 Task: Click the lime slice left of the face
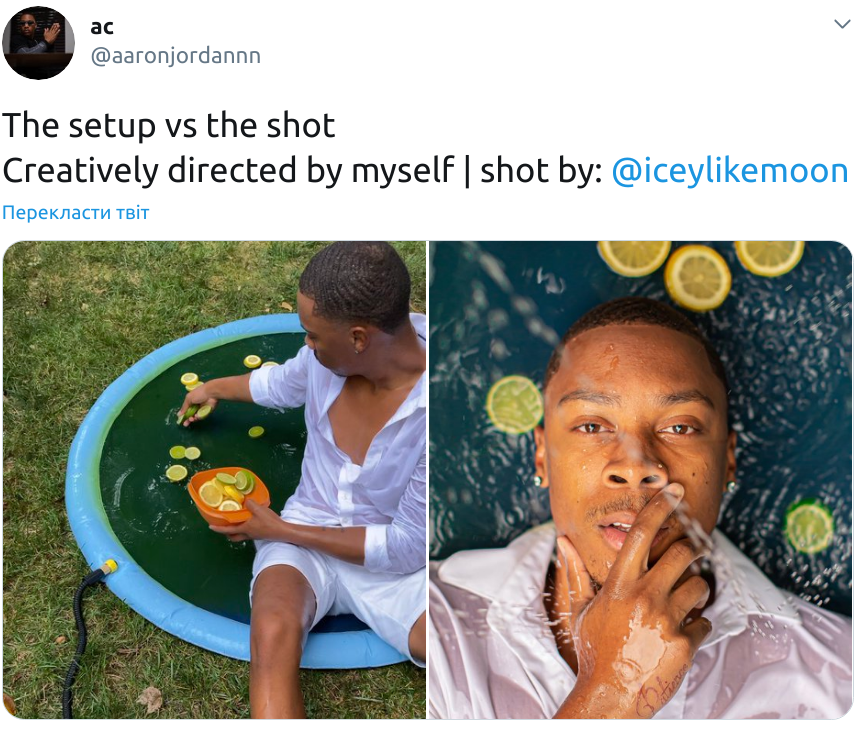514,404
